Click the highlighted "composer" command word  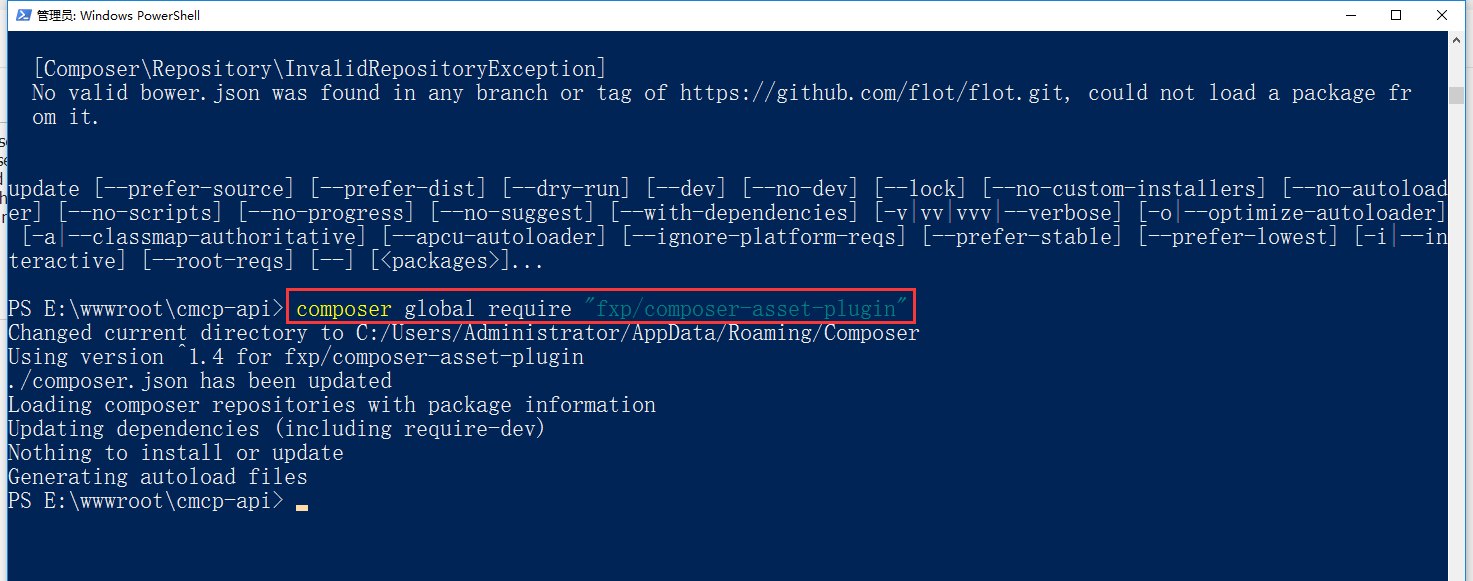tap(344, 309)
